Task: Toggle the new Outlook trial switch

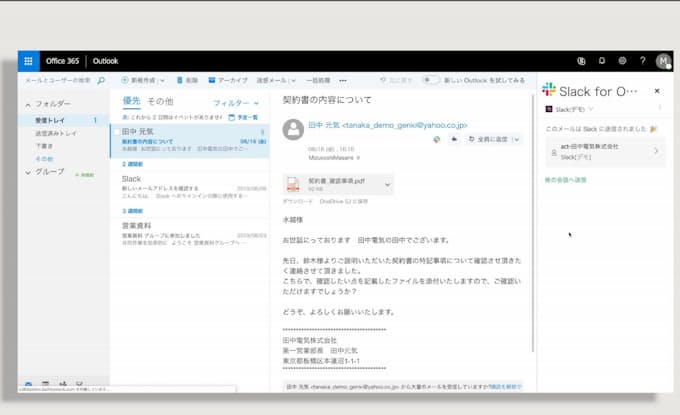Action: [x=432, y=80]
